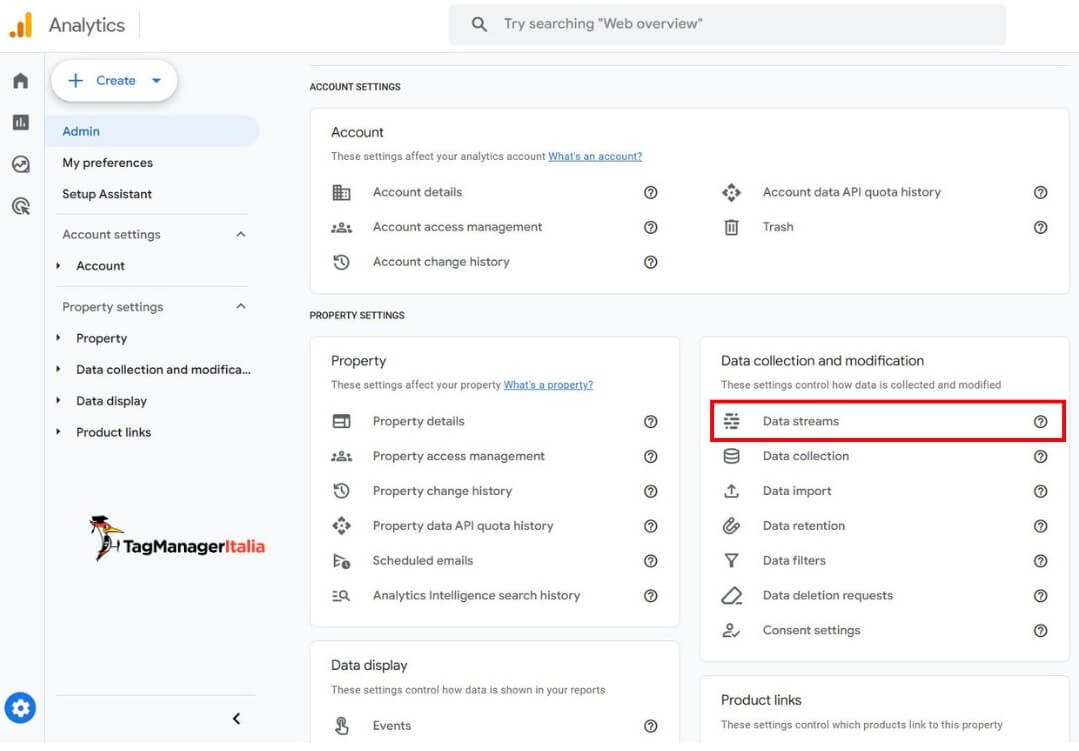Expand Data collection and modifica... tree arrow

58,370
